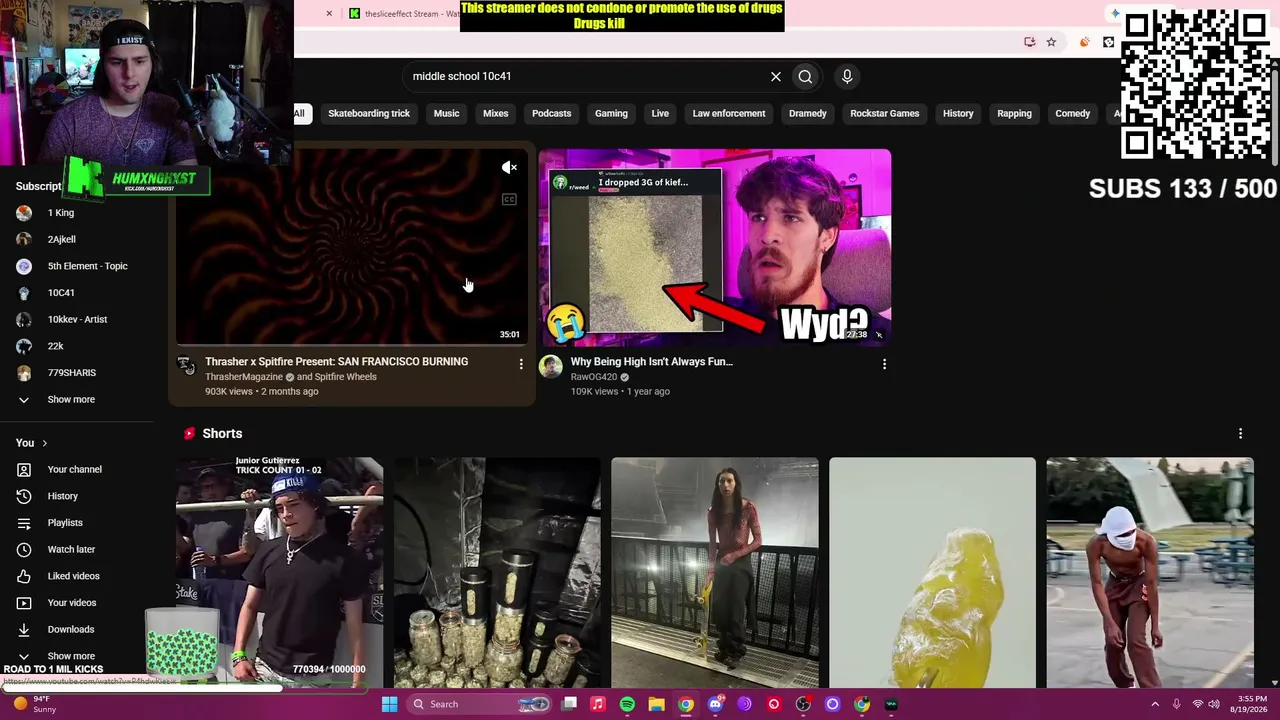Viewport: 1280px width, 720px height.
Task: Open 'Why Being High Isn't Always Fun...' title
Action: (x=652, y=361)
